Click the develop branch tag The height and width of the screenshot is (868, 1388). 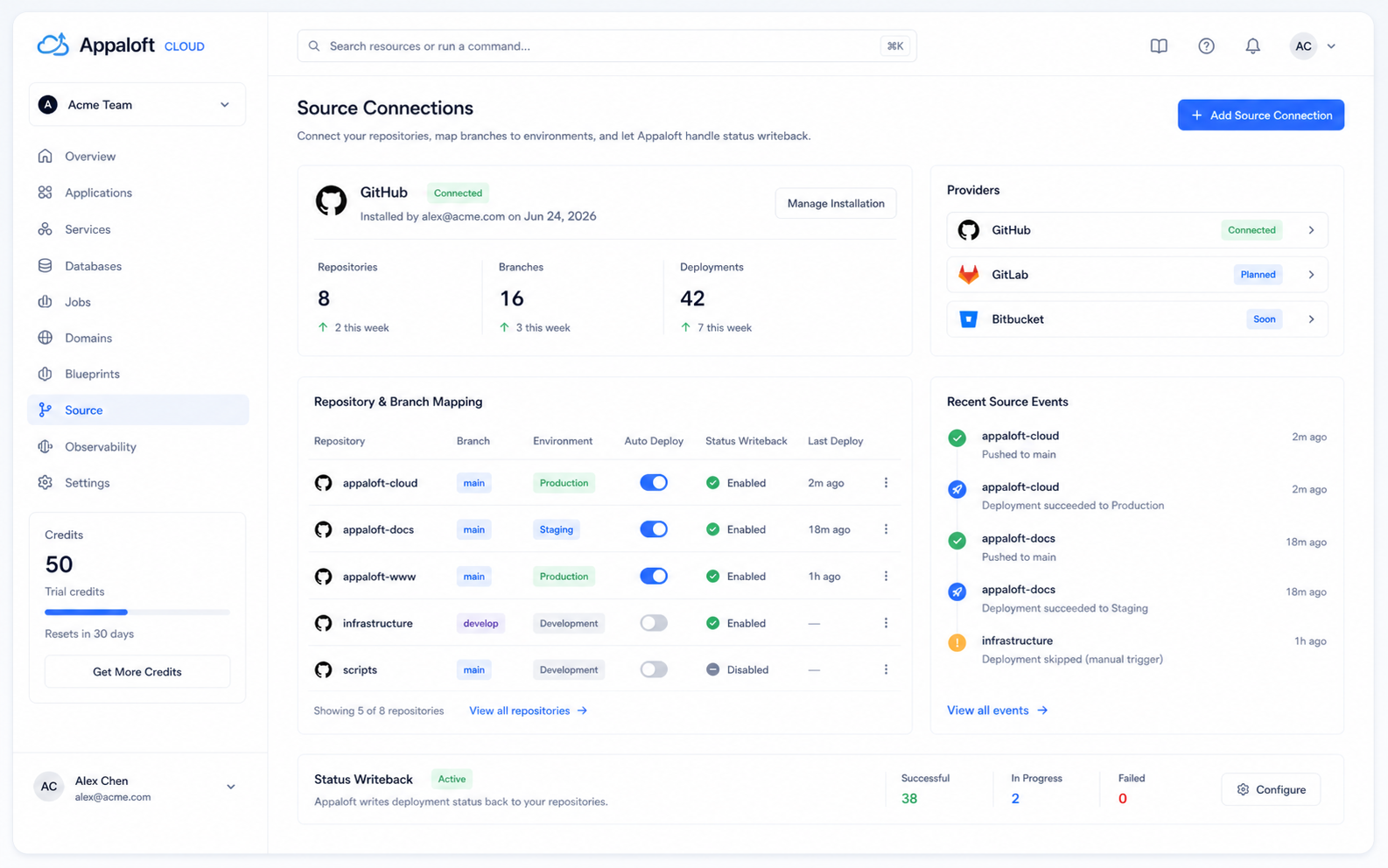[x=480, y=623]
